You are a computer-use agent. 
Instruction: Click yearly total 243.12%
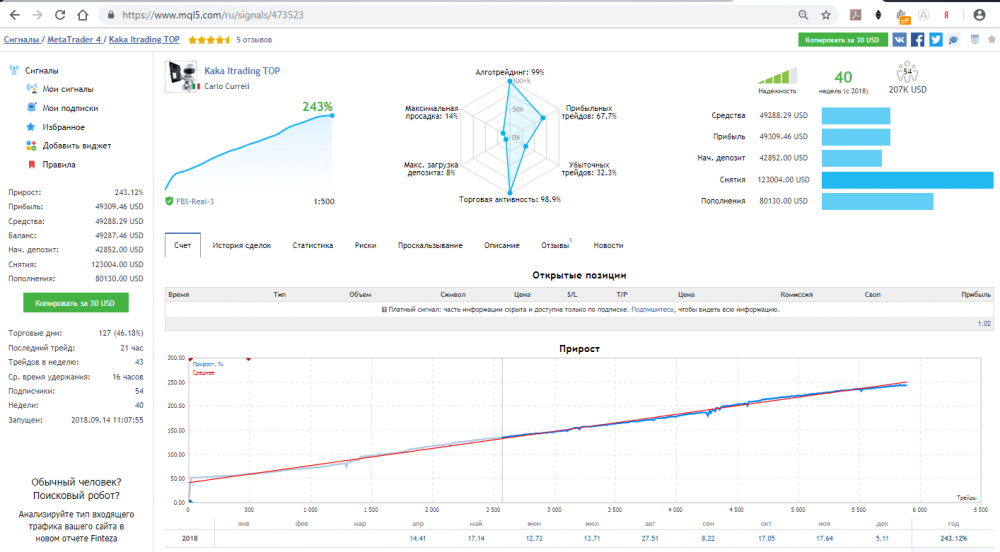coord(953,538)
